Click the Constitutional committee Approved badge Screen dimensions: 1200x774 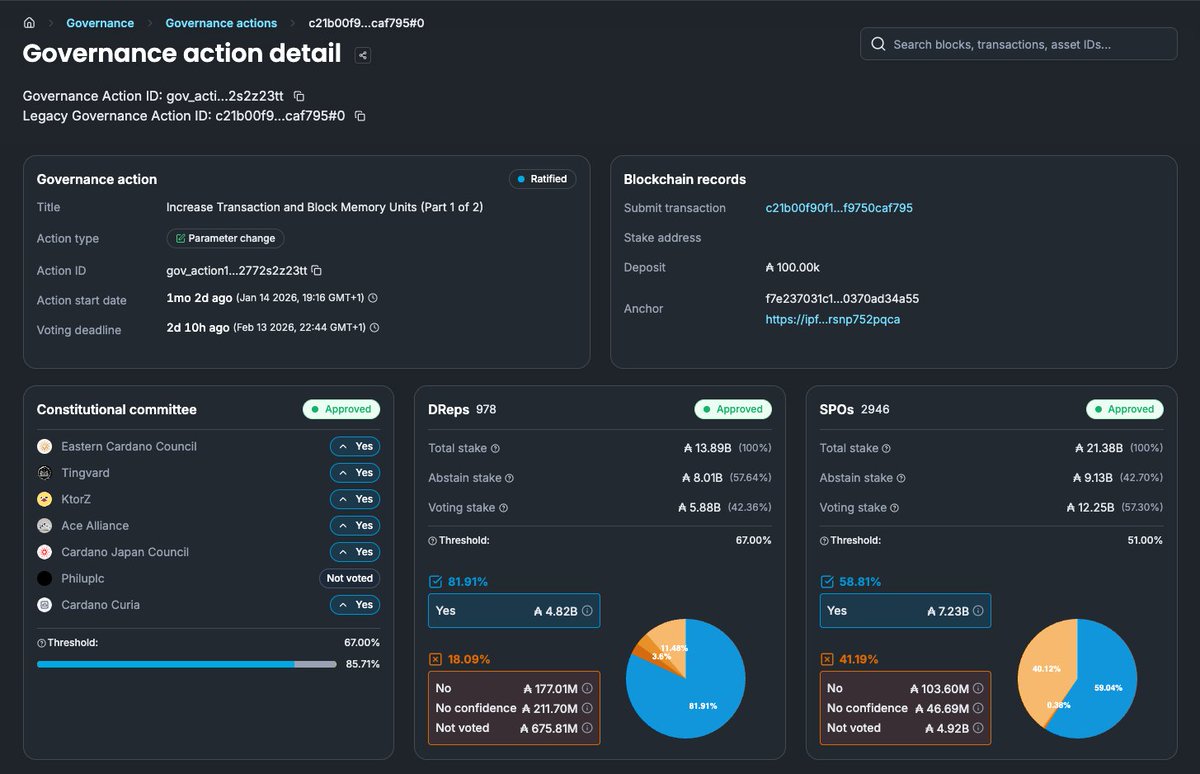coord(341,409)
